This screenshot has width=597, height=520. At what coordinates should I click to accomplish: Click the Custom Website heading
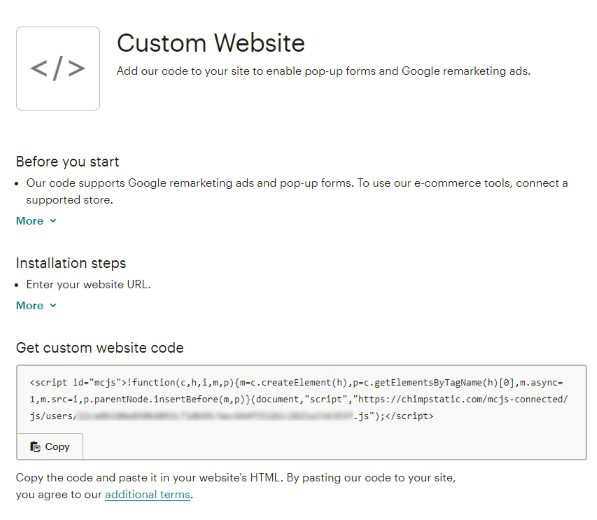point(211,43)
